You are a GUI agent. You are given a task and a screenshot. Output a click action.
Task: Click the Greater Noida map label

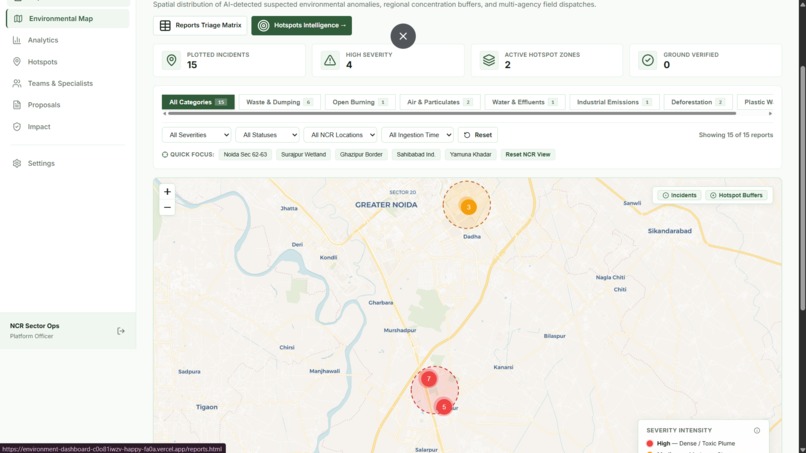pyautogui.click(x=386, y=205)
